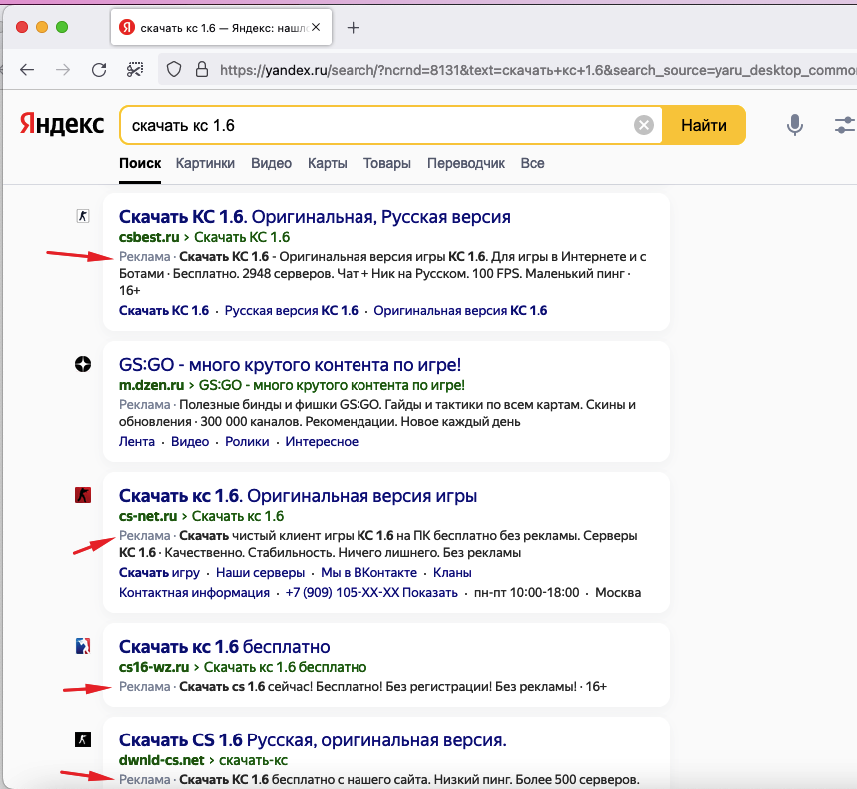Click the browser forward arrow

click(63, 70)
